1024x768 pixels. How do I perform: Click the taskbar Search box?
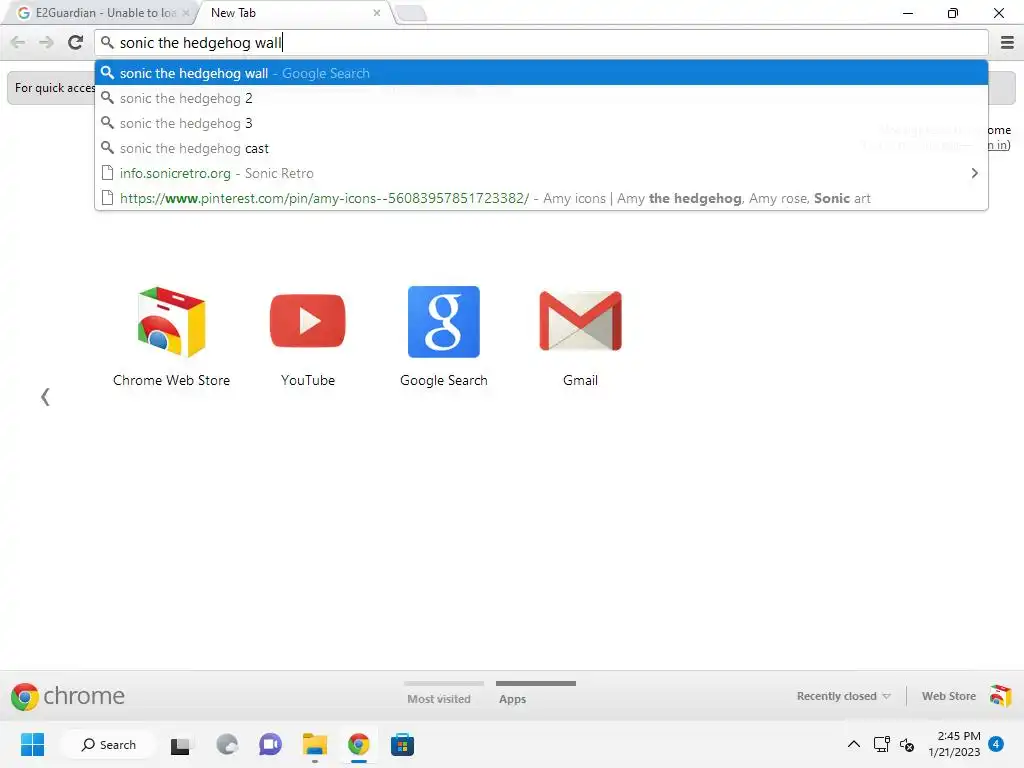pos(108,744)
